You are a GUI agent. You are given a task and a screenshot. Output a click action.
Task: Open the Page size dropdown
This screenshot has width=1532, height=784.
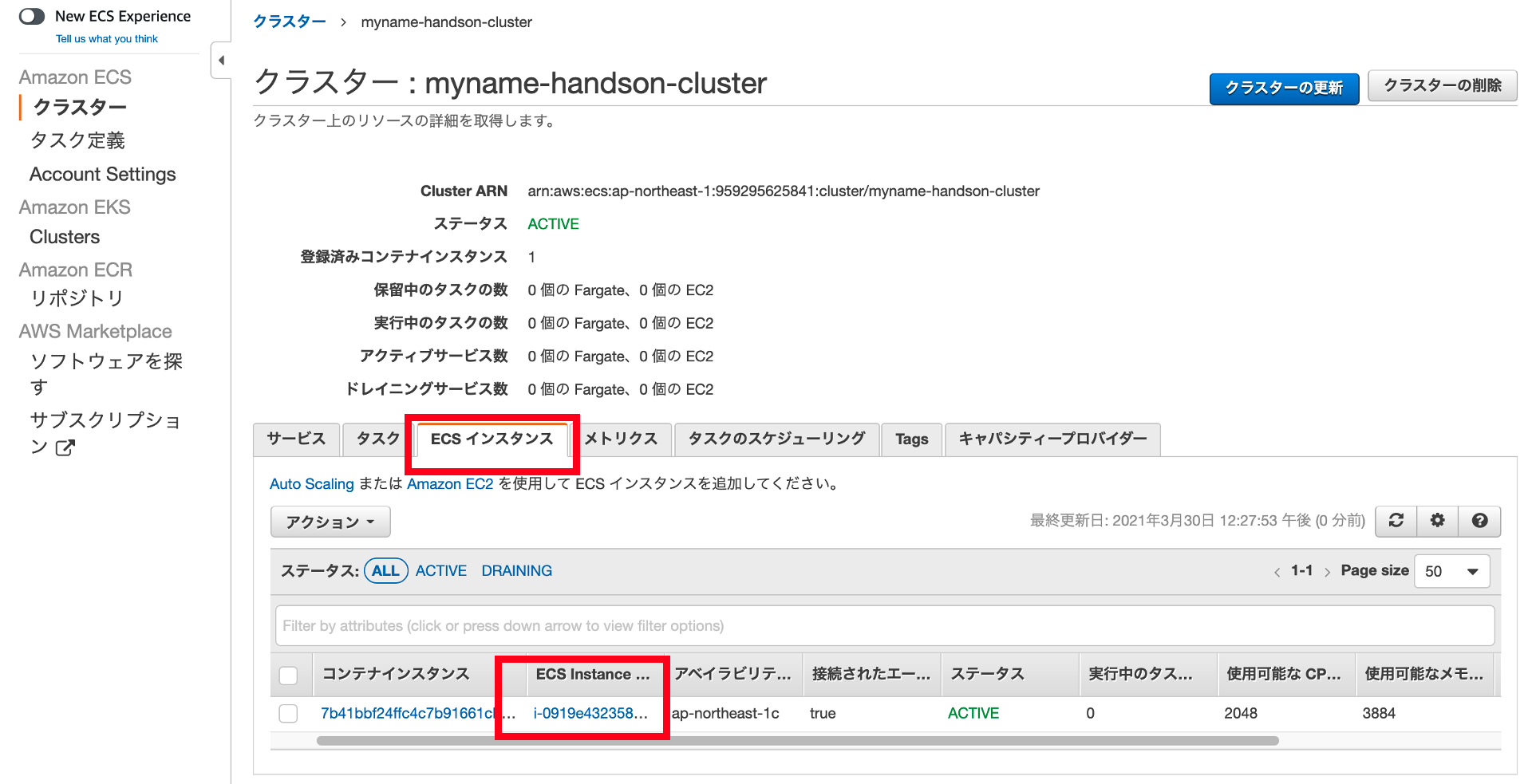[1451, 571]
